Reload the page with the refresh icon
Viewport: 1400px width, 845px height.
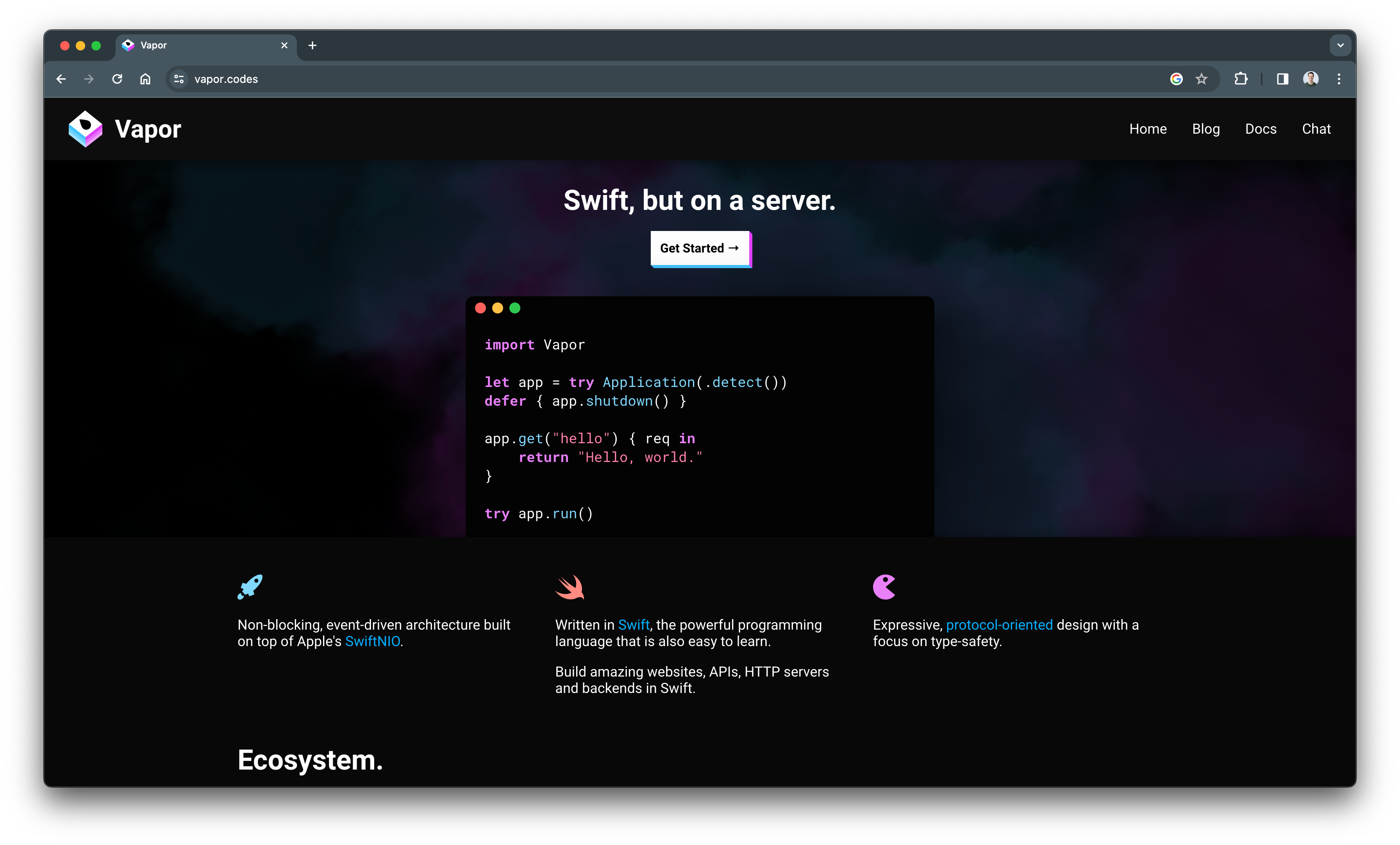[117, 79]
